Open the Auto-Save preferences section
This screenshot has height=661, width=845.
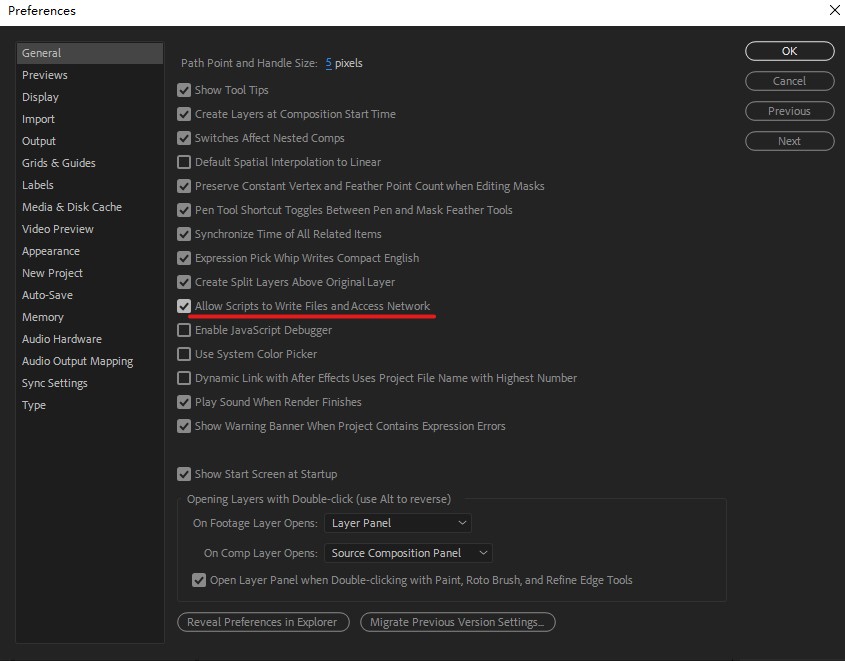click(x=47, y=295)
